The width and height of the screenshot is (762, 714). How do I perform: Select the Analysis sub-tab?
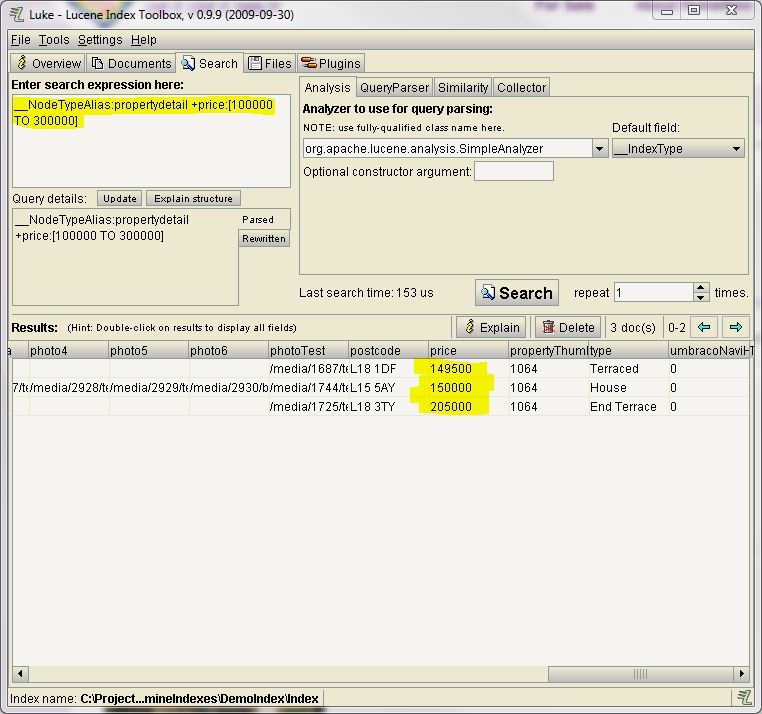point(328,87)
